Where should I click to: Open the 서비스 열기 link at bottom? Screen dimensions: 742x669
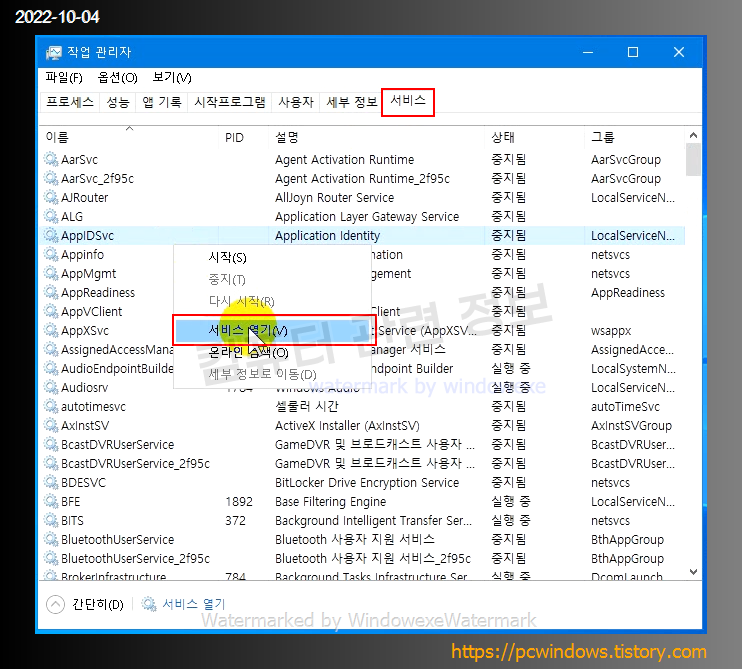(x=194, y=604)
